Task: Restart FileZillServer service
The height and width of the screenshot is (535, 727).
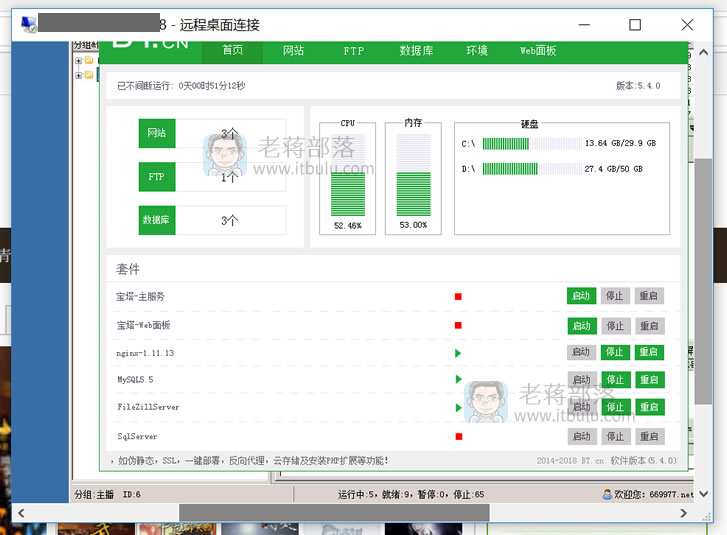Action: [650, 407]
